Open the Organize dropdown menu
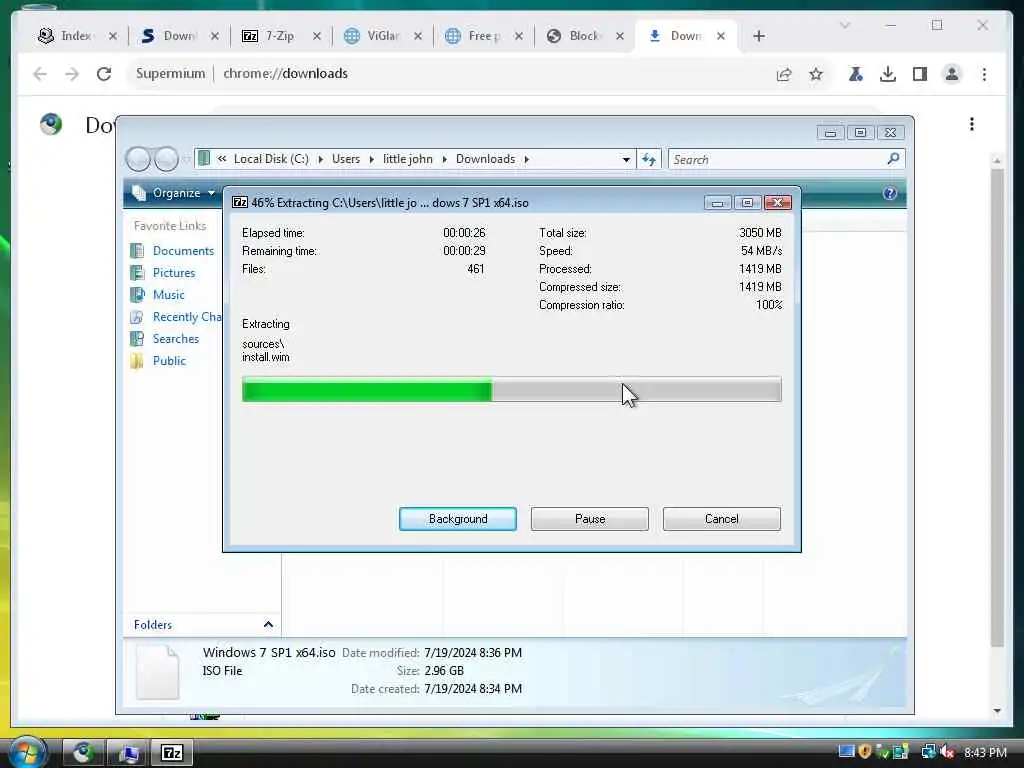 (174, 193)
